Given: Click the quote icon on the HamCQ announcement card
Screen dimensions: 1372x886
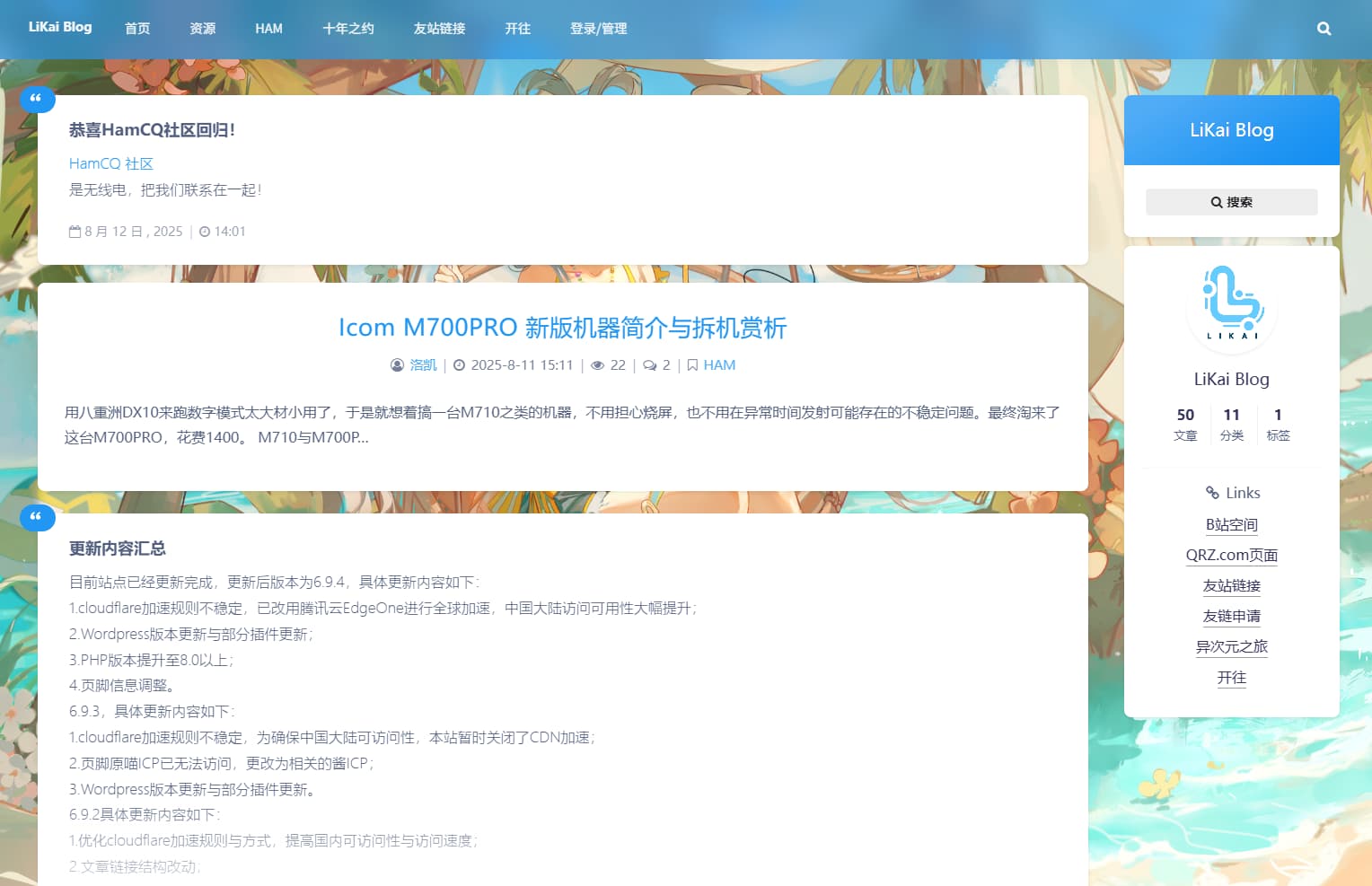Looking at the screenshot, I should (x=37, y=99).
